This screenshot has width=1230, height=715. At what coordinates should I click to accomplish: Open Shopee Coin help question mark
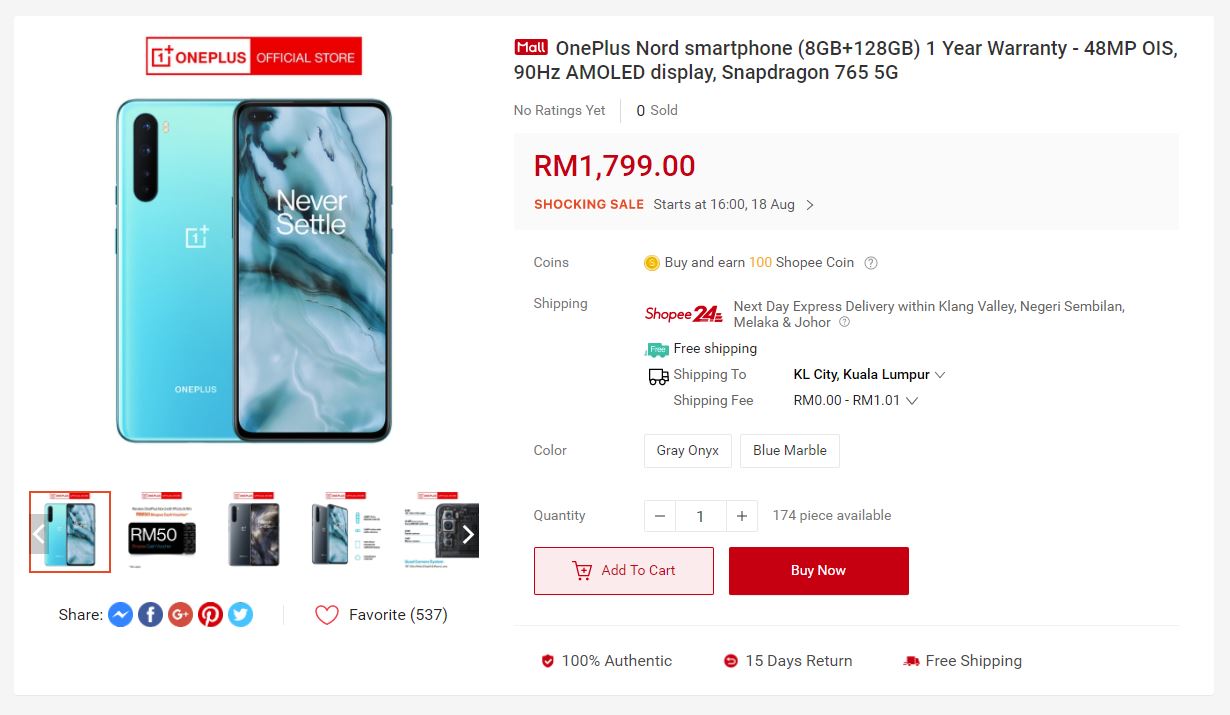point(871,263)
